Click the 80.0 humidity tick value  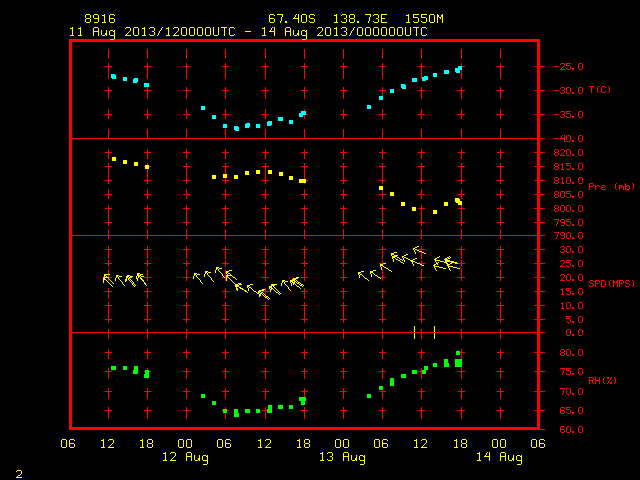click(x=571, y=353)
